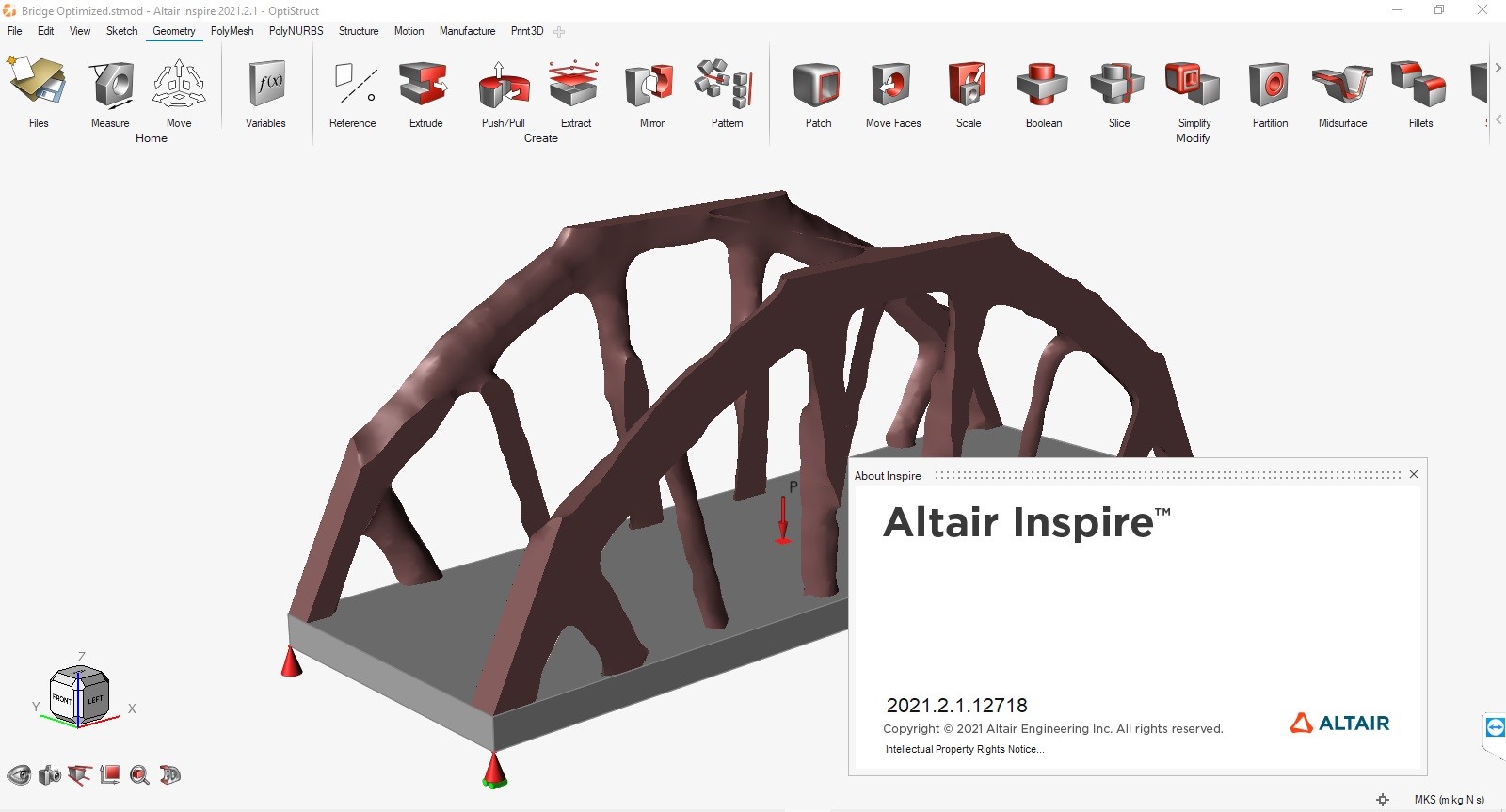1506x812 pixels.
Task: Click the version number 2021.2.1.12718
Action: [x=956, y=706]
